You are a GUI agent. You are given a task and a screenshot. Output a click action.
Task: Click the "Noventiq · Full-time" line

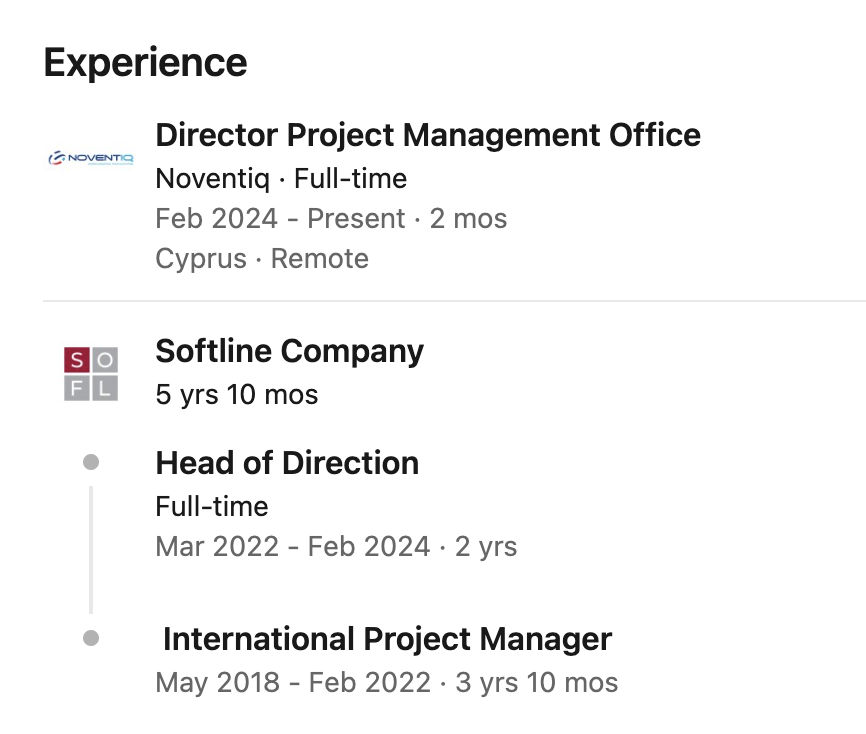click(x=281, y=179)
